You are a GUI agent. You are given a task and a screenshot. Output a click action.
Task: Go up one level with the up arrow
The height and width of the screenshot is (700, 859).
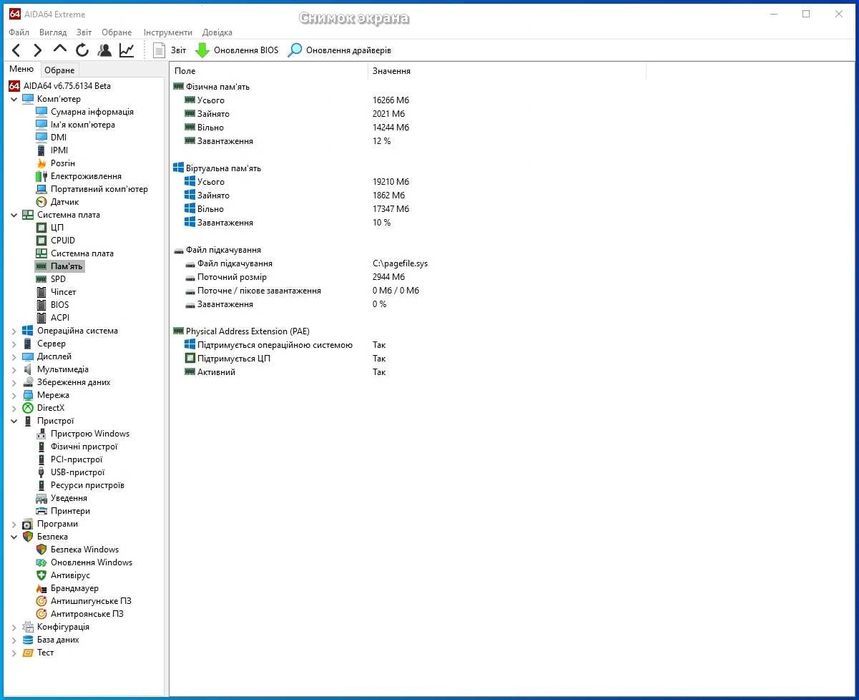point(60,49)
